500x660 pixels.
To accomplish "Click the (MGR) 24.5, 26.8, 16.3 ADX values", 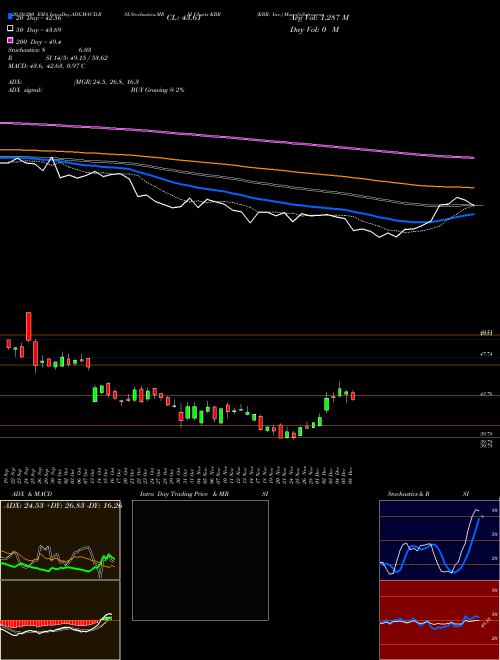I will click(106, 82).
